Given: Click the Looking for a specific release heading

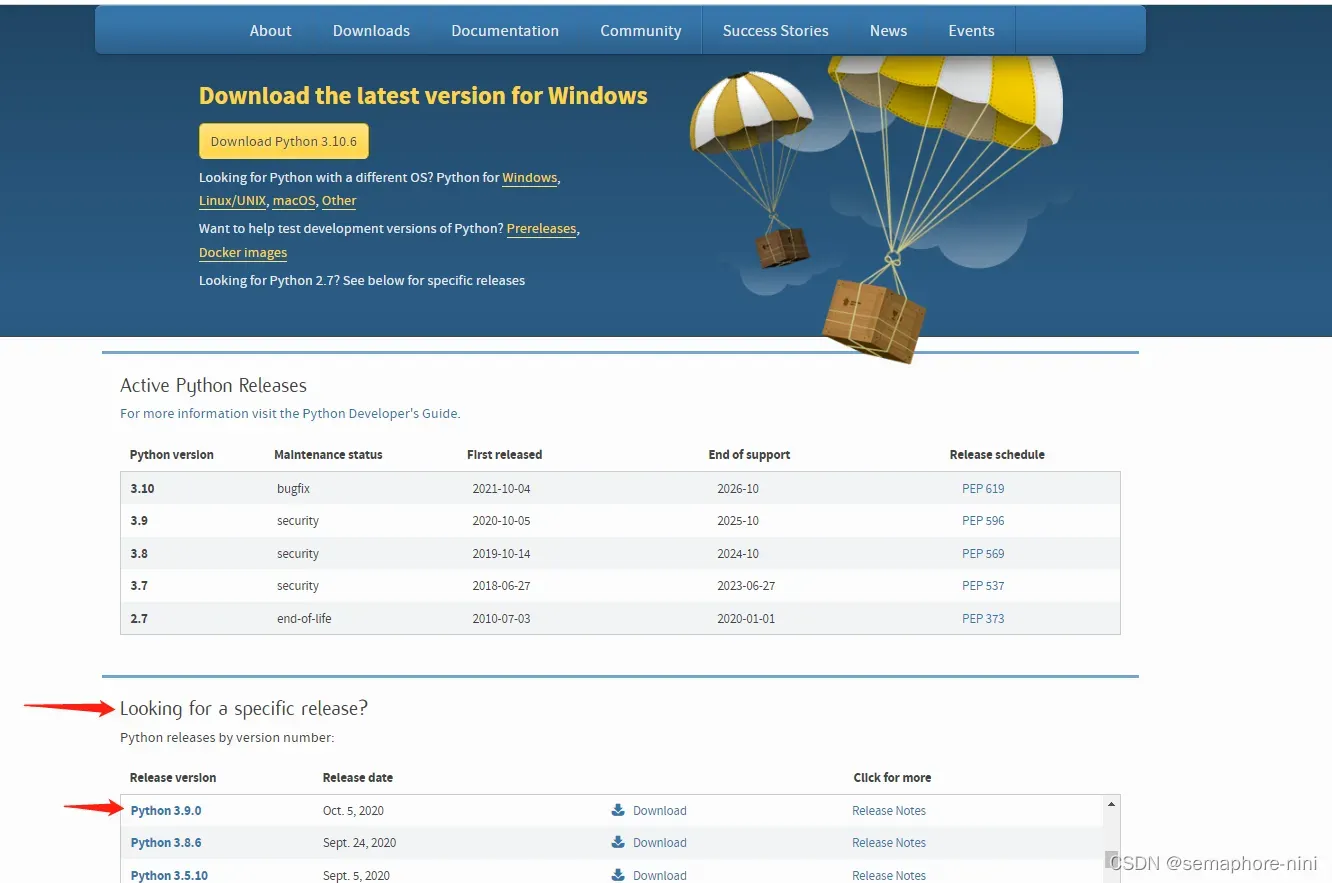Looking at the screenshot, I should coord(244,709).
